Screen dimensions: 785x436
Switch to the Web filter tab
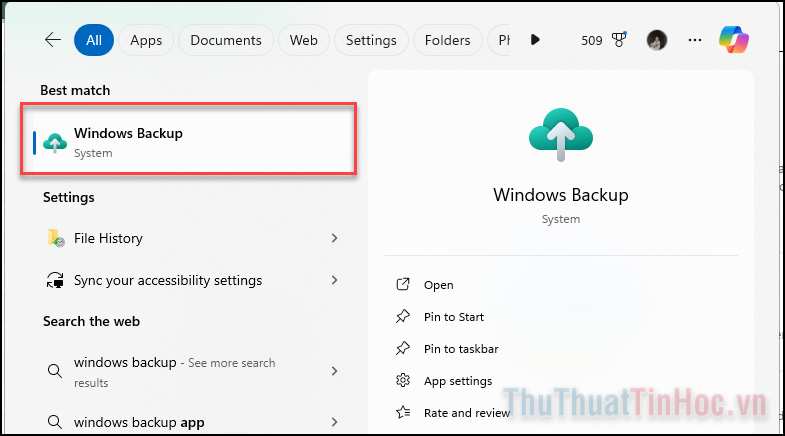[303, 40]
